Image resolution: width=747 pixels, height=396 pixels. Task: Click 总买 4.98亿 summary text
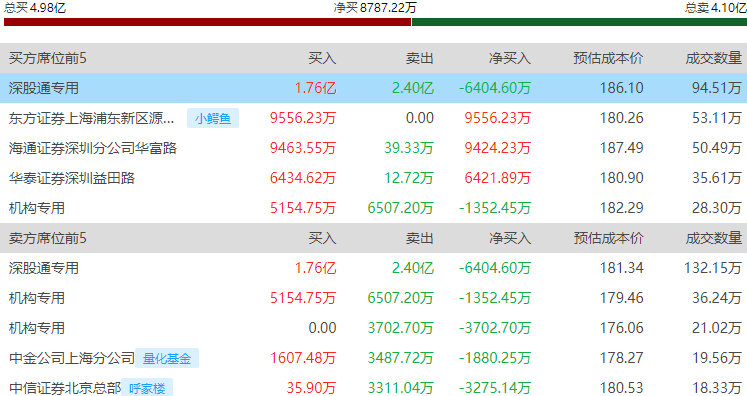pos(35,7)
